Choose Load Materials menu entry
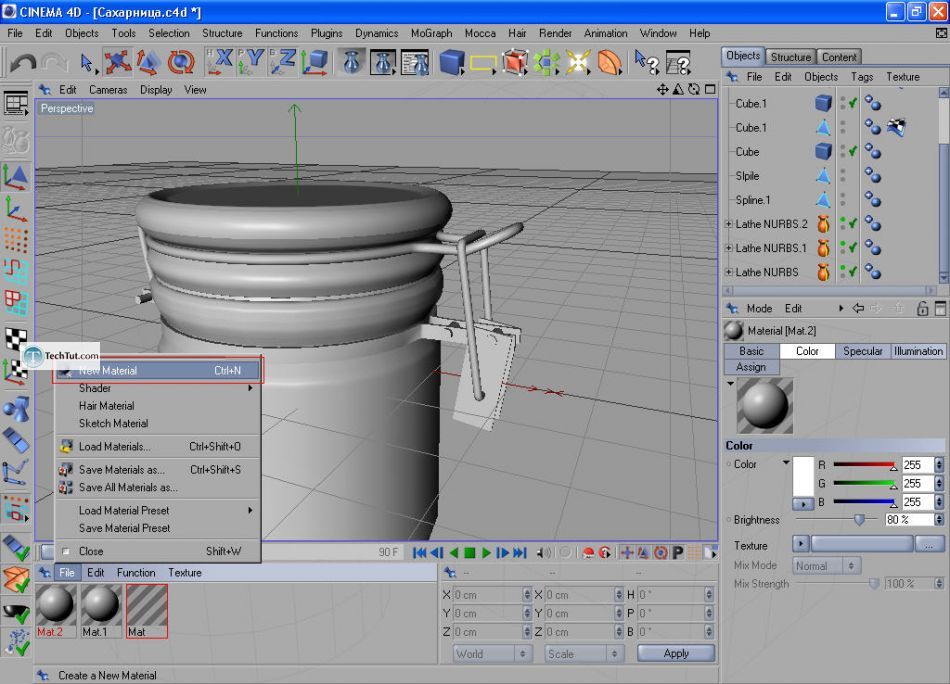 click(158, 447)
